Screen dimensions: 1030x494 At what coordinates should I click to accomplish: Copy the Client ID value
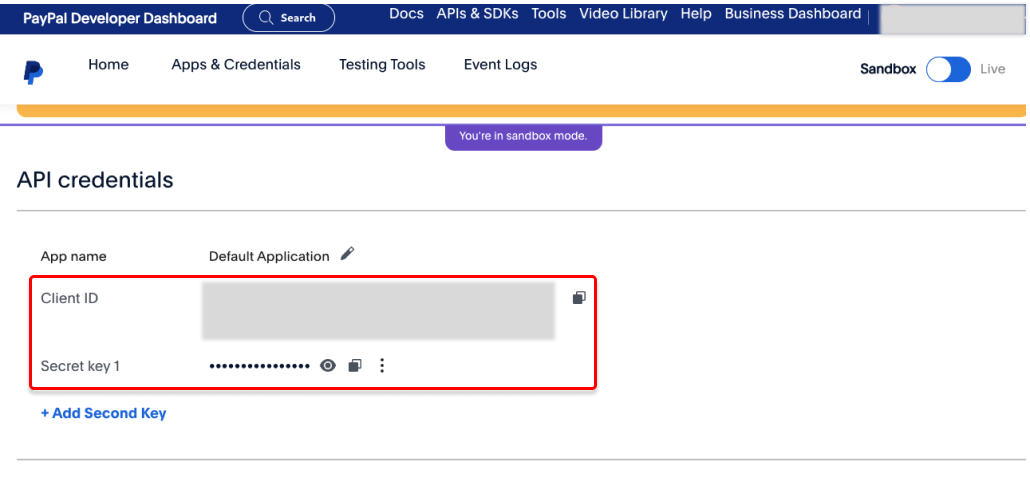tap(579, 298)
